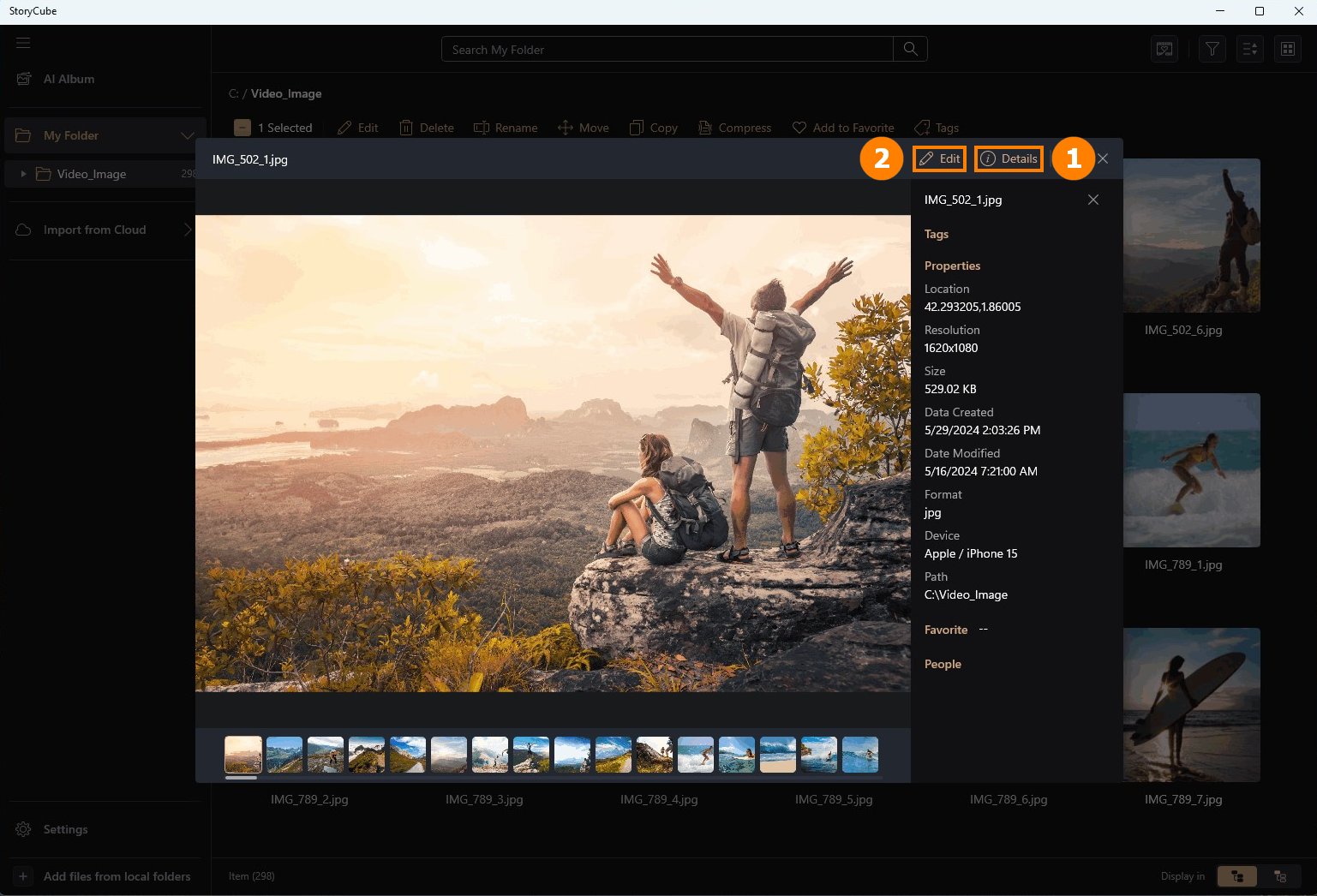
Task: Click Add to Favorite
Action: 843,128
